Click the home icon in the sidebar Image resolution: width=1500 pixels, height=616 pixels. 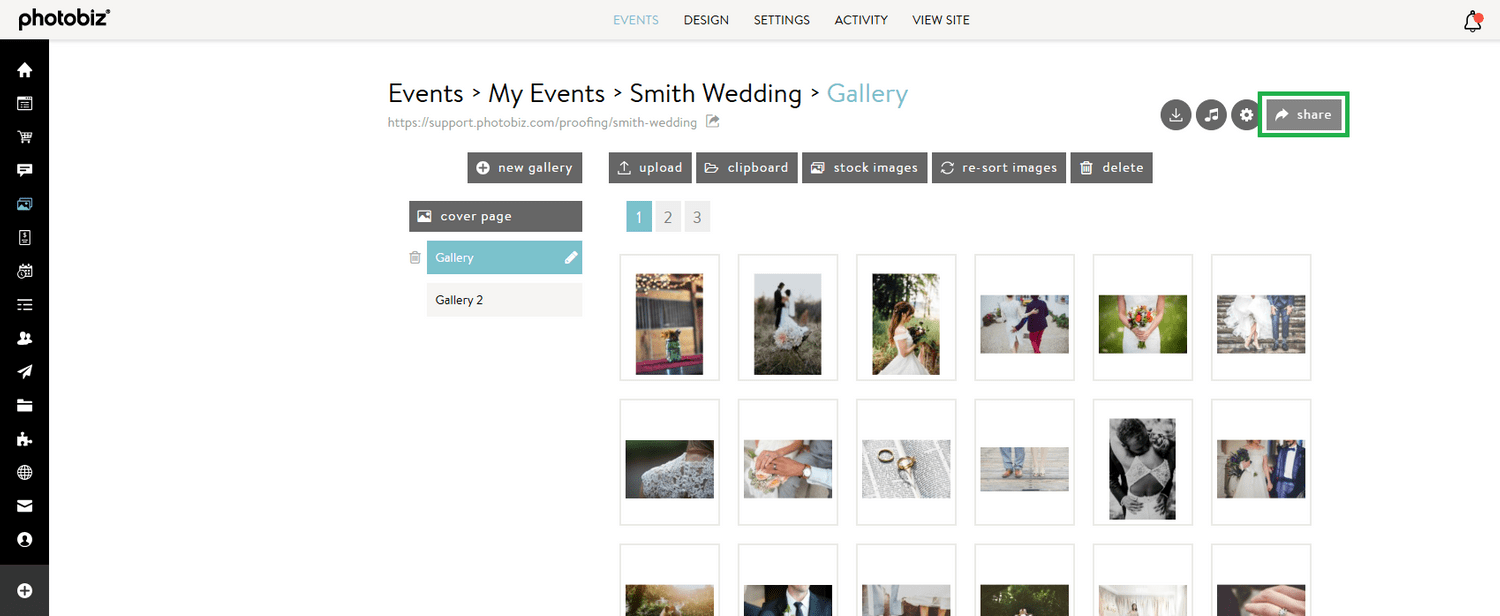pyautogui.click(x=23, y=69)
